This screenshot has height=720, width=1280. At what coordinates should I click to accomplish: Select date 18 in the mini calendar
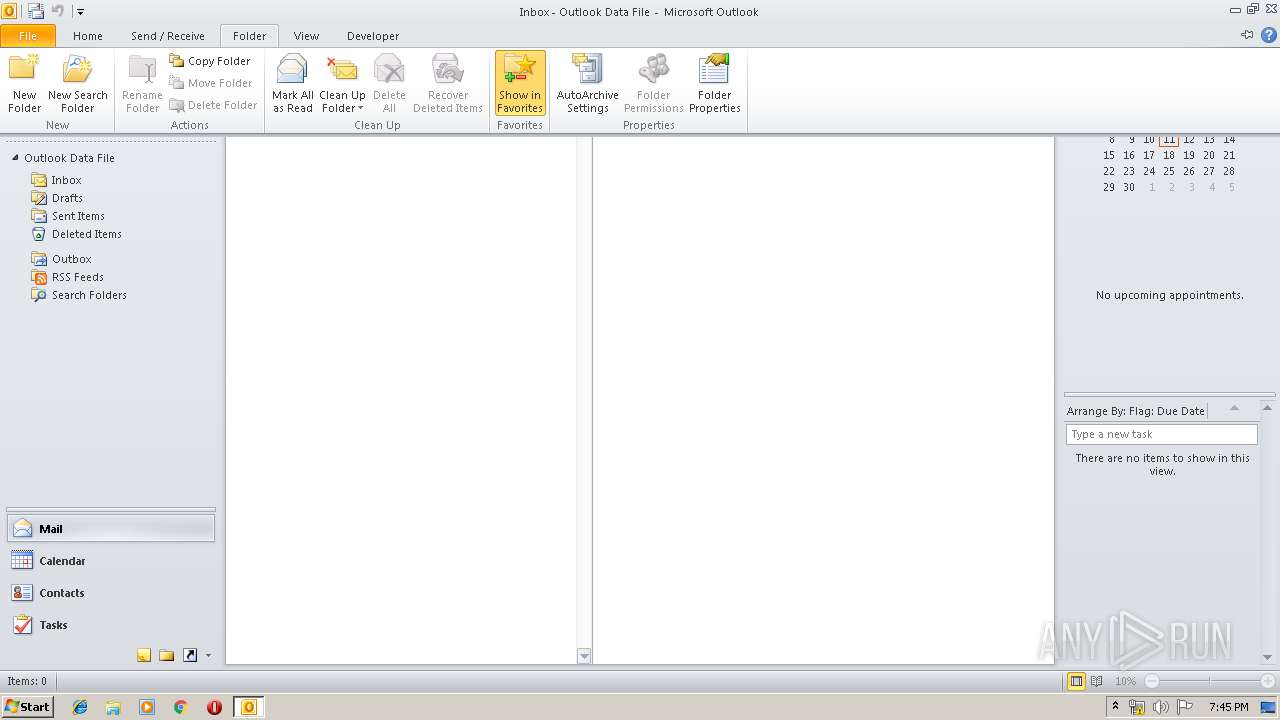pyautogui.click(x=1169, y=155)
